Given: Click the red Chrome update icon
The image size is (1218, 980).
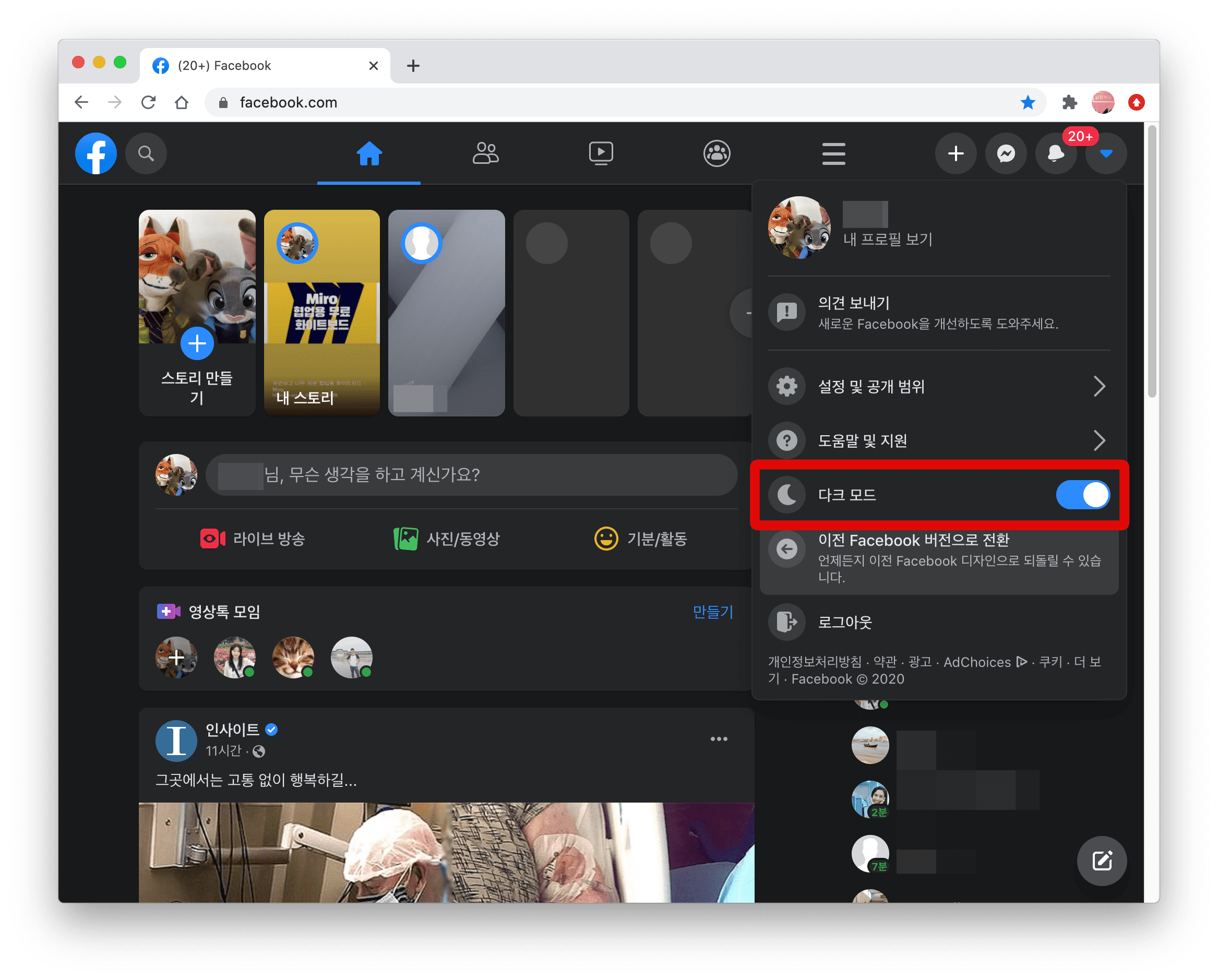Looking at the screenshot, I should pyautogui.click(x=1137, y=102).
